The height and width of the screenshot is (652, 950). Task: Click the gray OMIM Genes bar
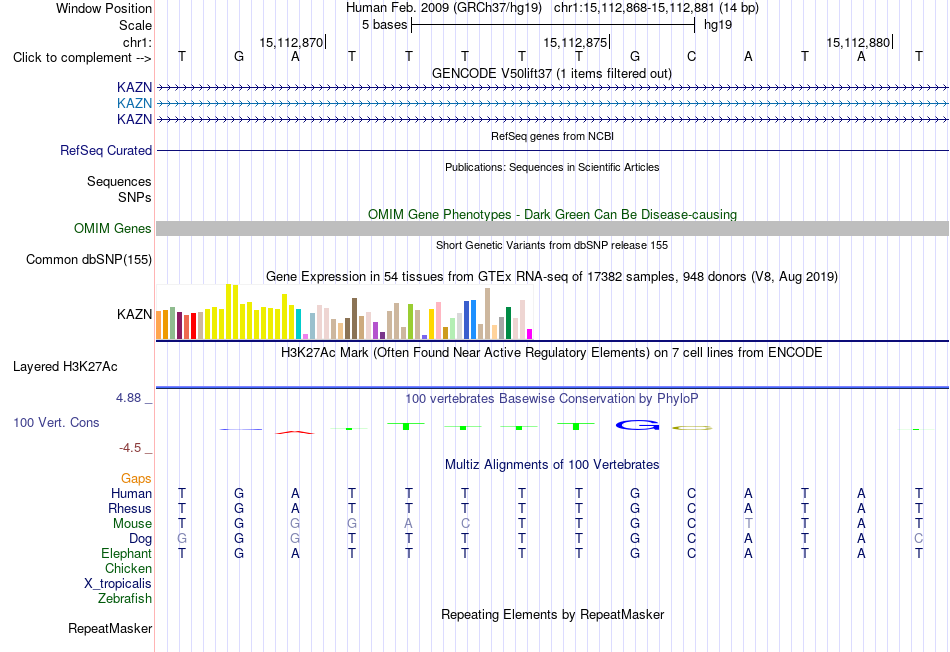click(x=552, y=228)
